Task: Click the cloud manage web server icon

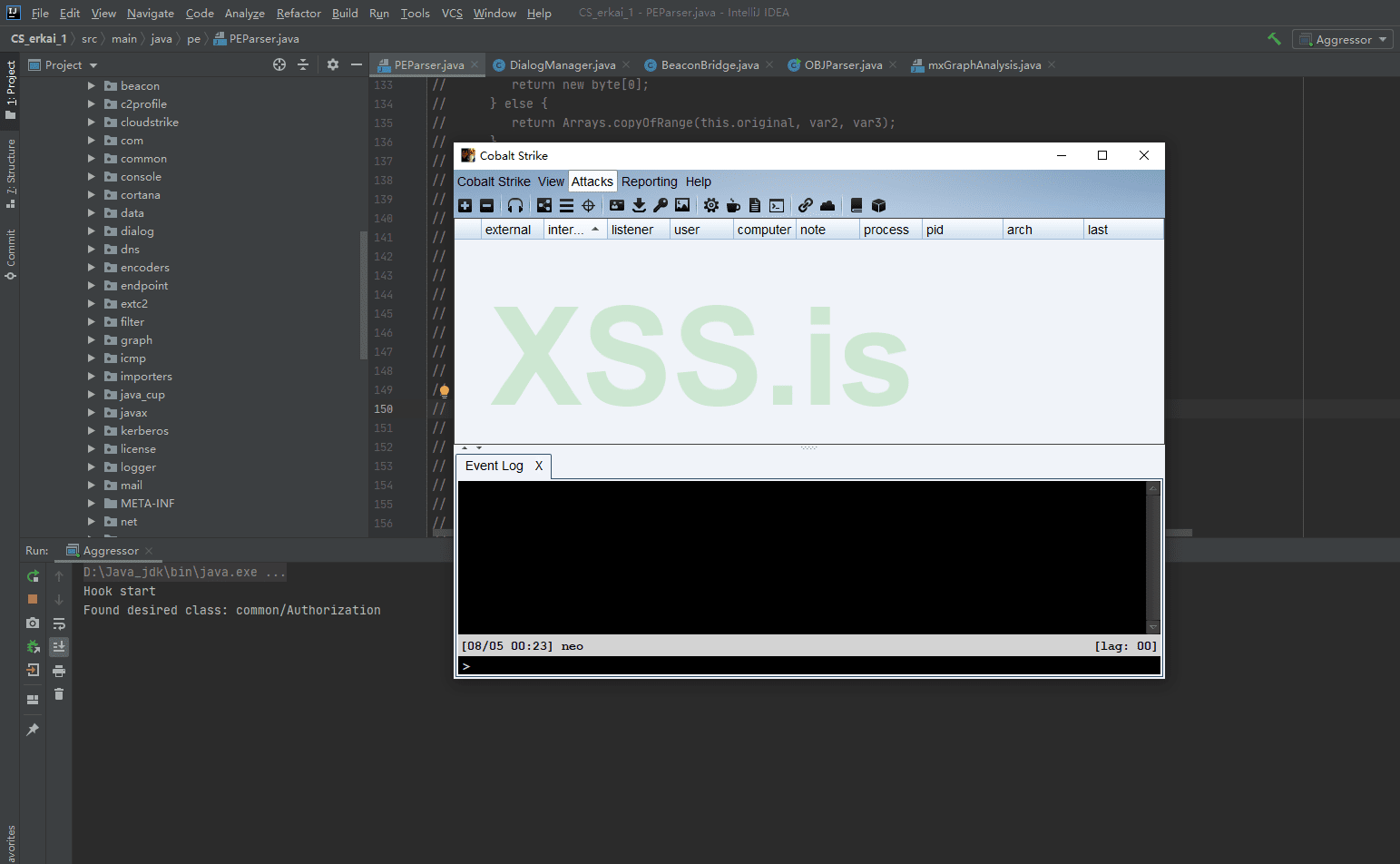Action: [827, 206]
